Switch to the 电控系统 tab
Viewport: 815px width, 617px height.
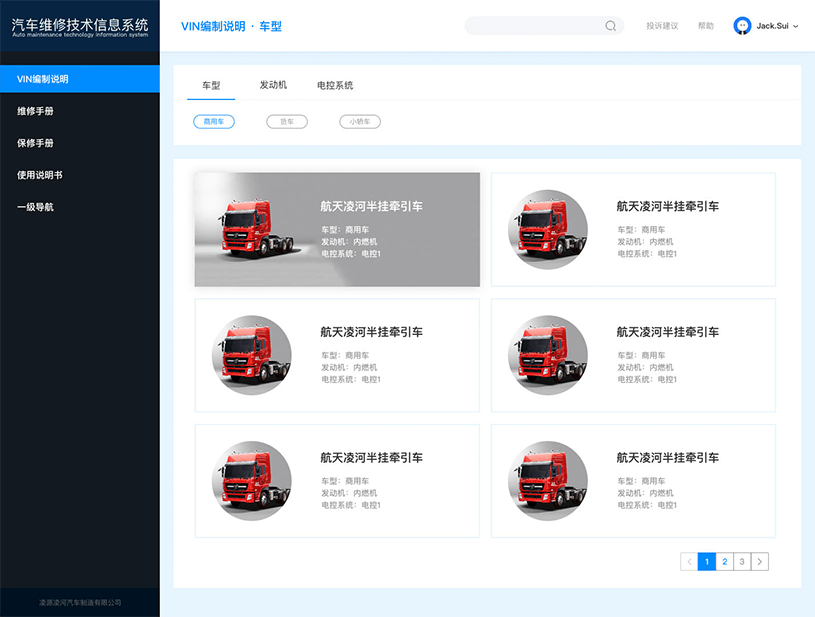tap(335, 85)
